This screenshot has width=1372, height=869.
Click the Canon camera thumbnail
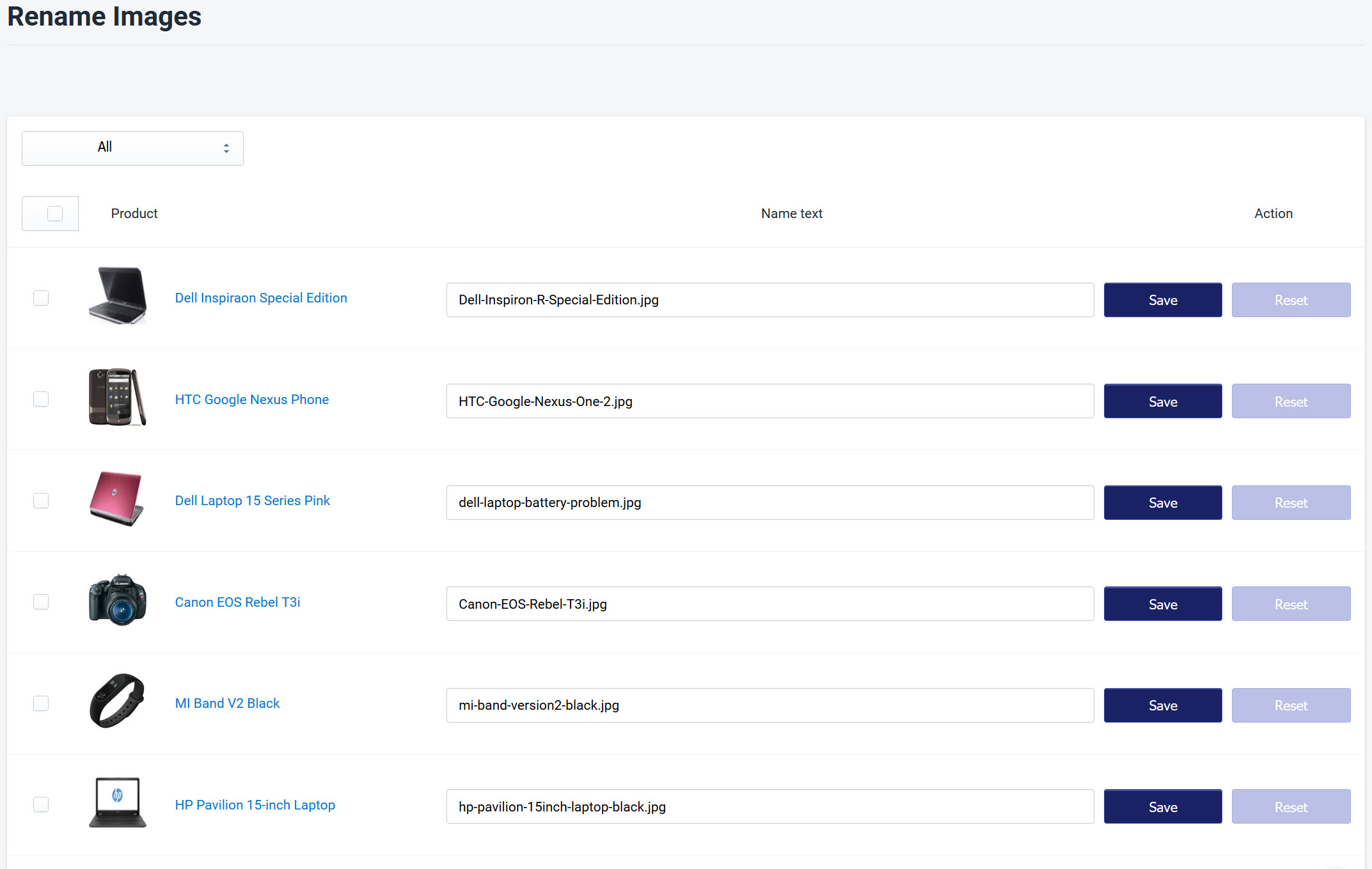coord(118,600)
